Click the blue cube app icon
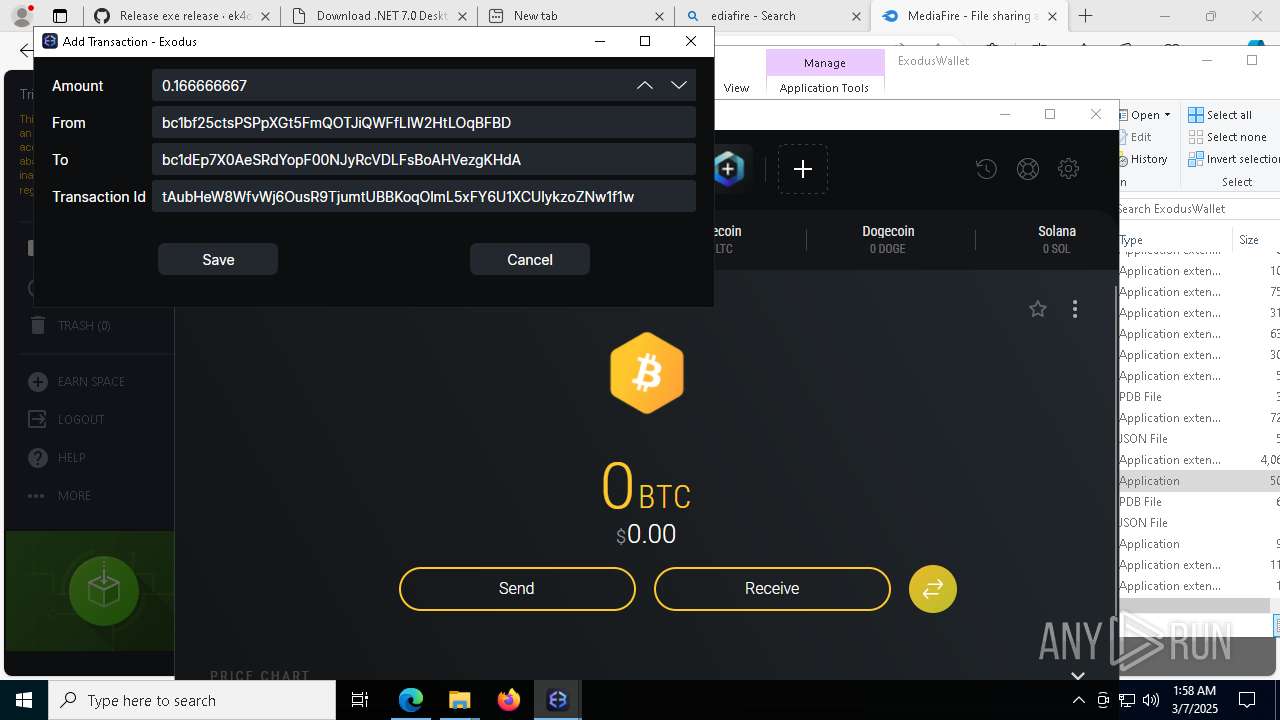The width and height of the screenshot is (1280, 720). tap(729, 169)
